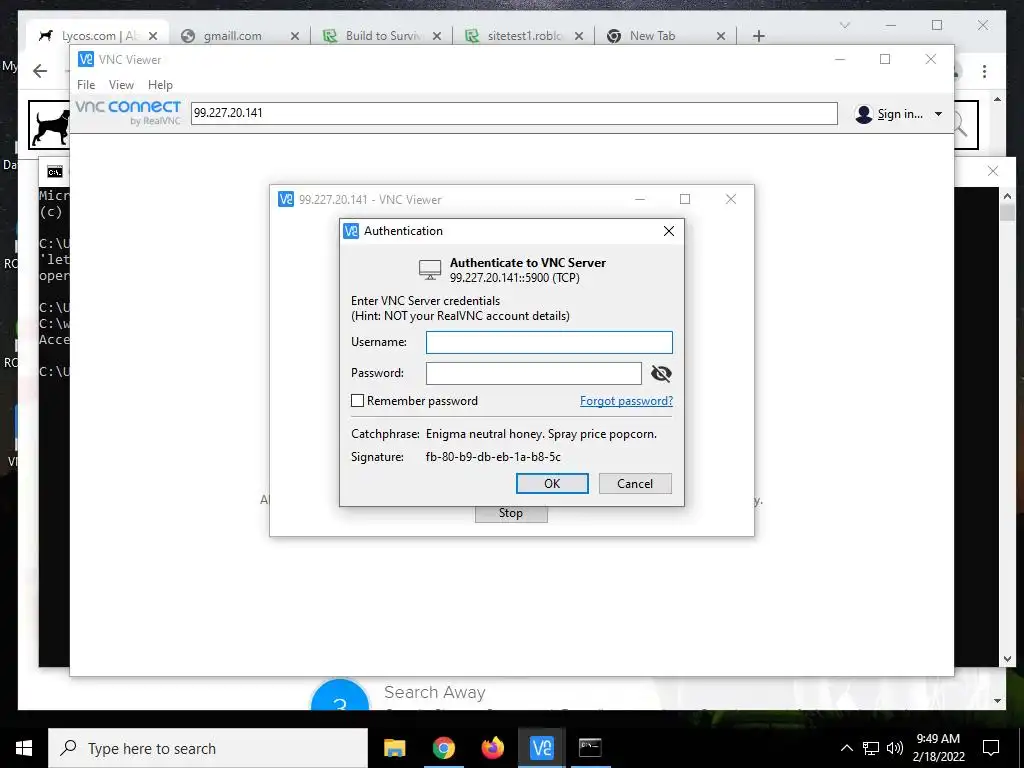Close the Command Prompt window
The image size is (1024, 768).
(x=993, y=171)
